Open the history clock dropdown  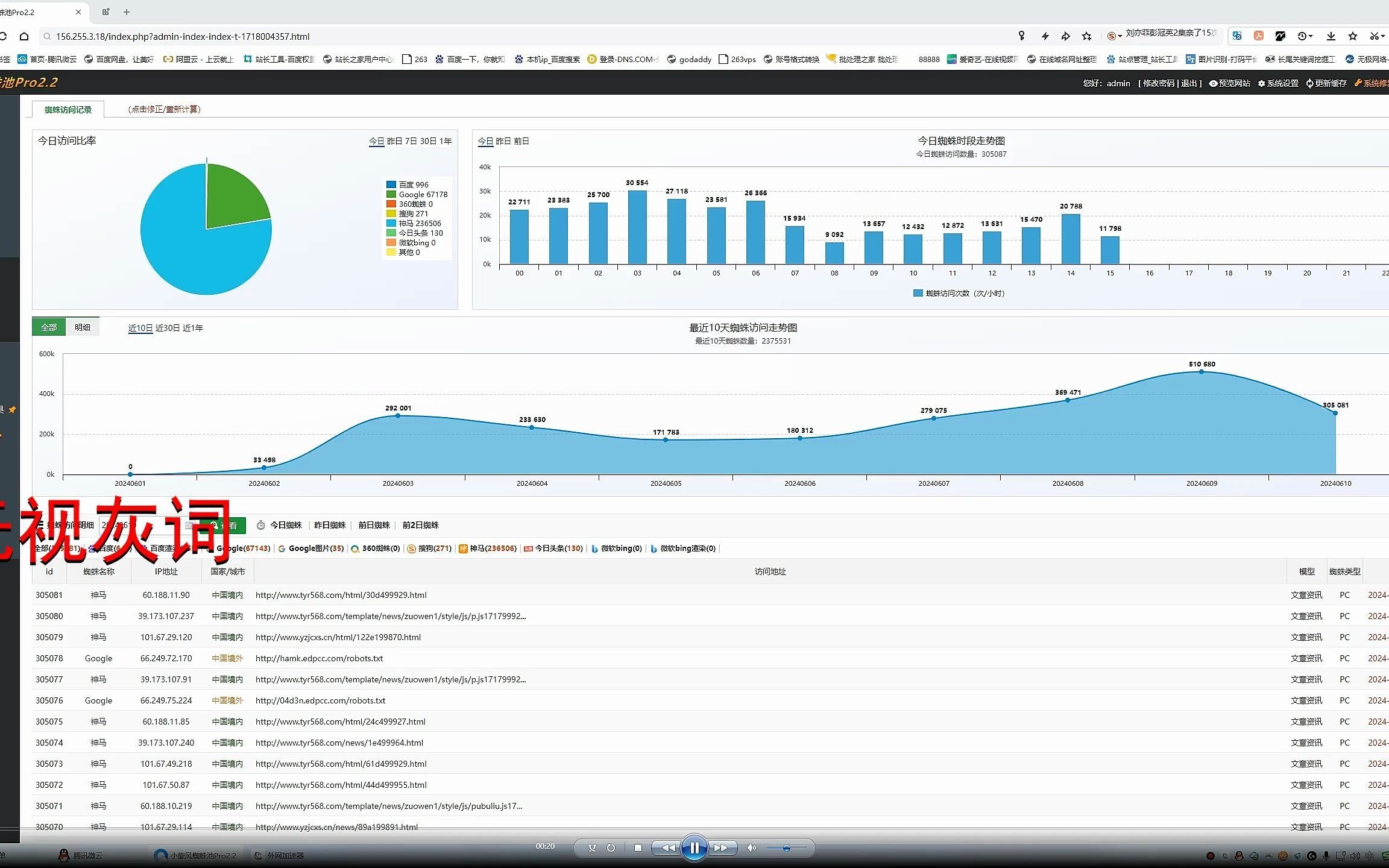(1305, 36)
